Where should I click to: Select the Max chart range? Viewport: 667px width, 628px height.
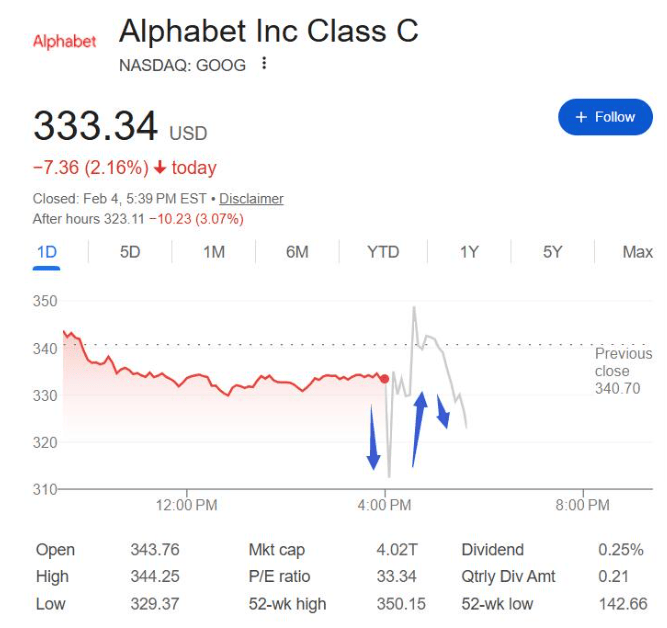tap(637, 252)
